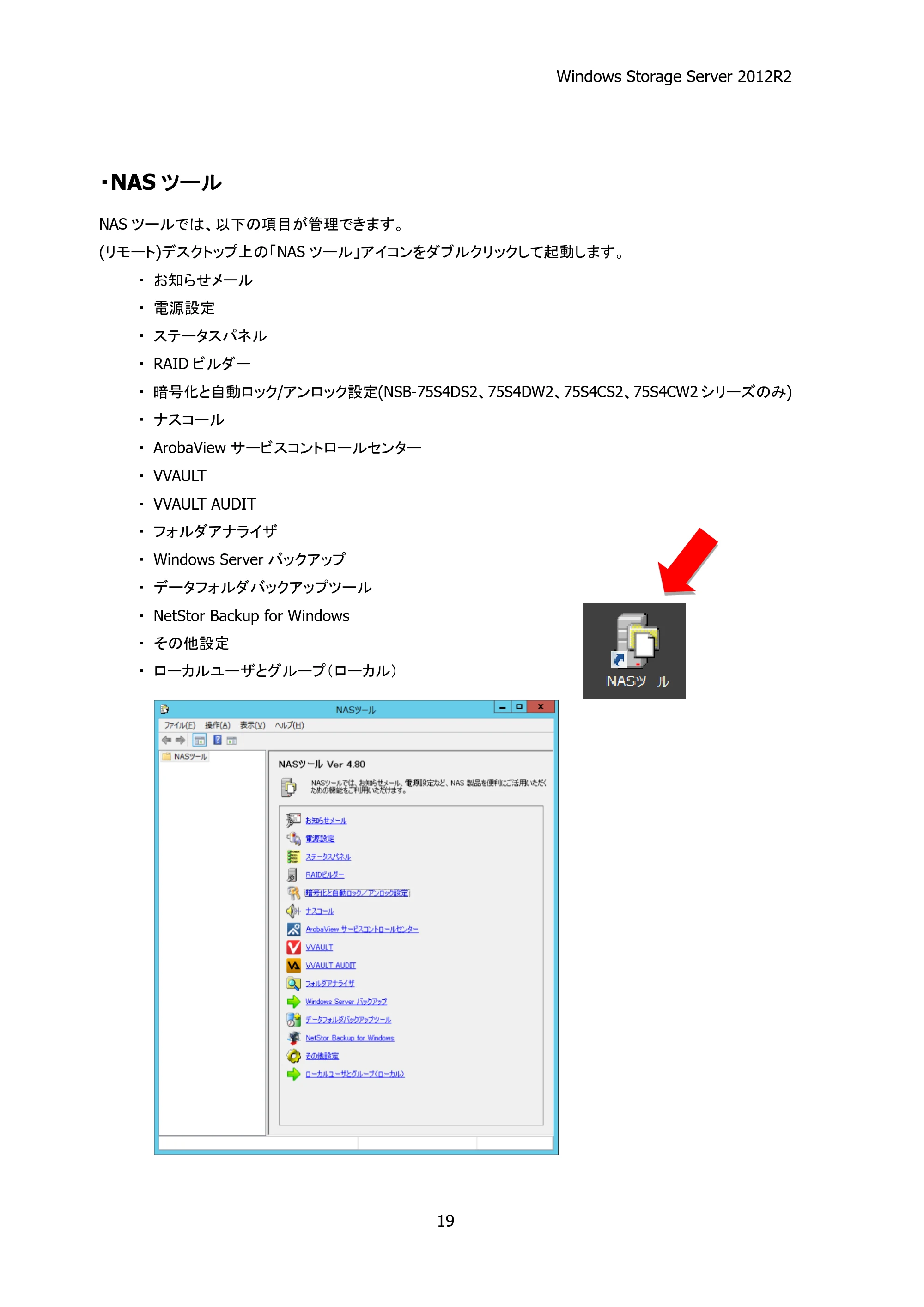924x1307 pixels.
Task: Open the ステータスパネル link
Action: coord(328,857)
